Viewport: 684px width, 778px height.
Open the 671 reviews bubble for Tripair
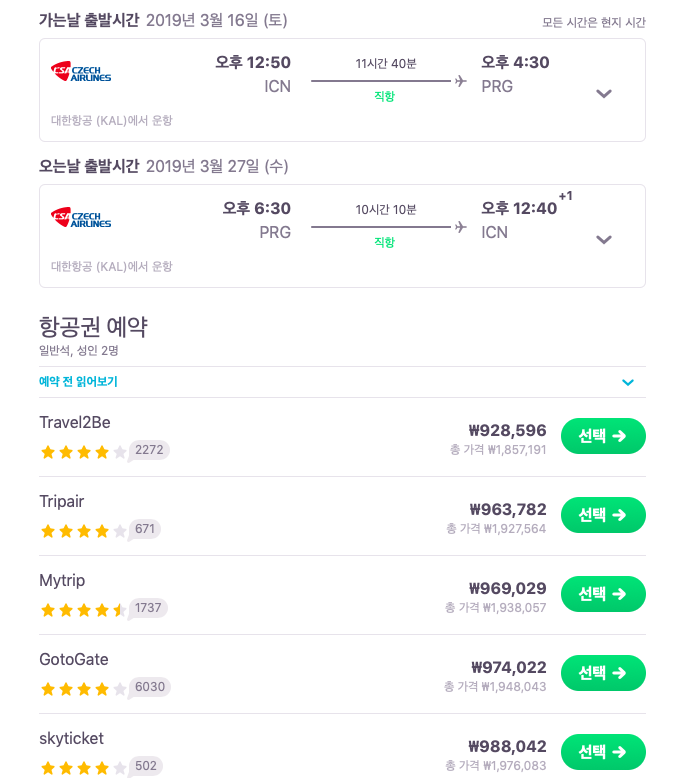pos(144,529)
